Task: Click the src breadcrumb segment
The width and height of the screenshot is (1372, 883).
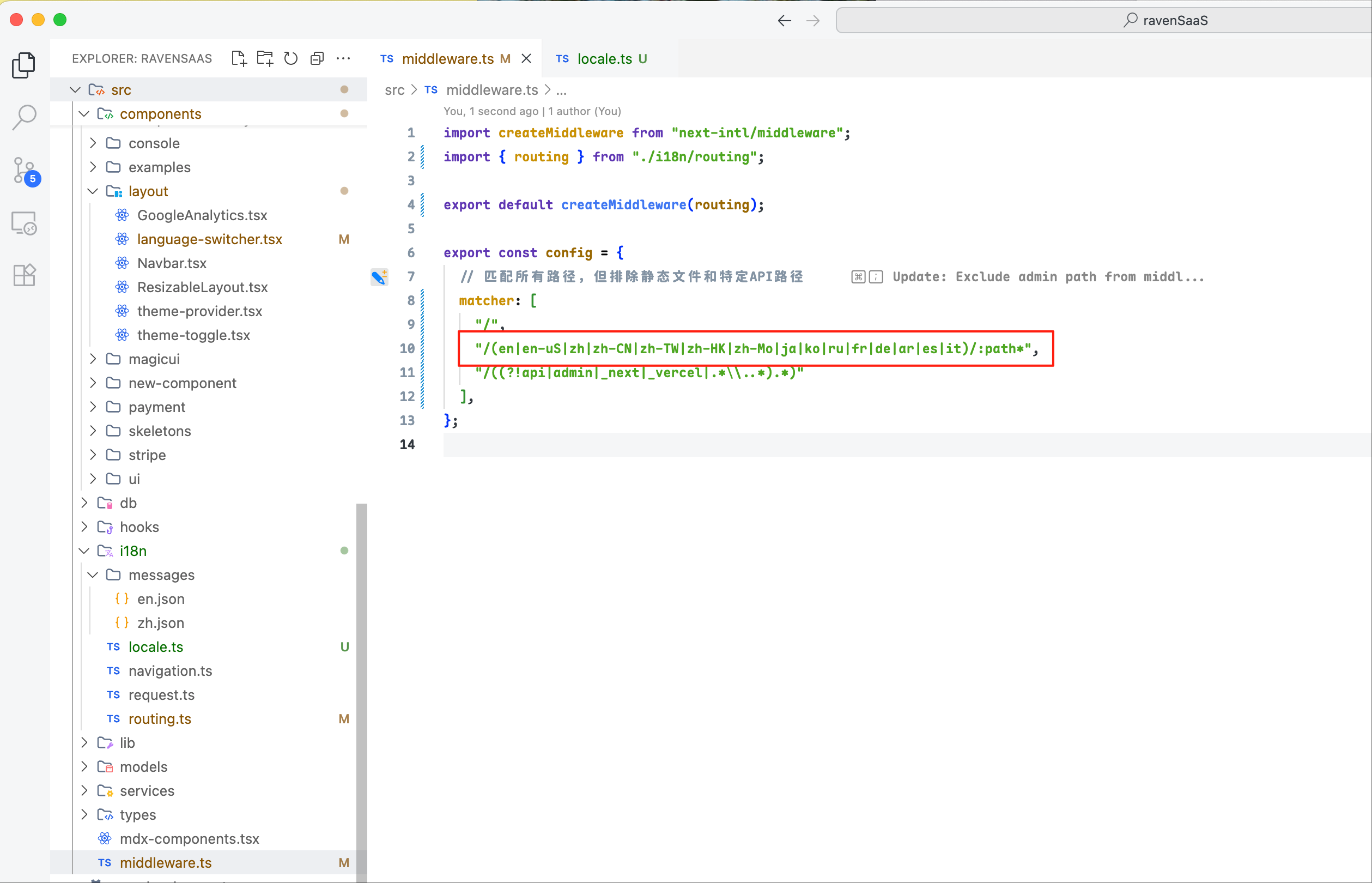Action: [x=394, y=90]
